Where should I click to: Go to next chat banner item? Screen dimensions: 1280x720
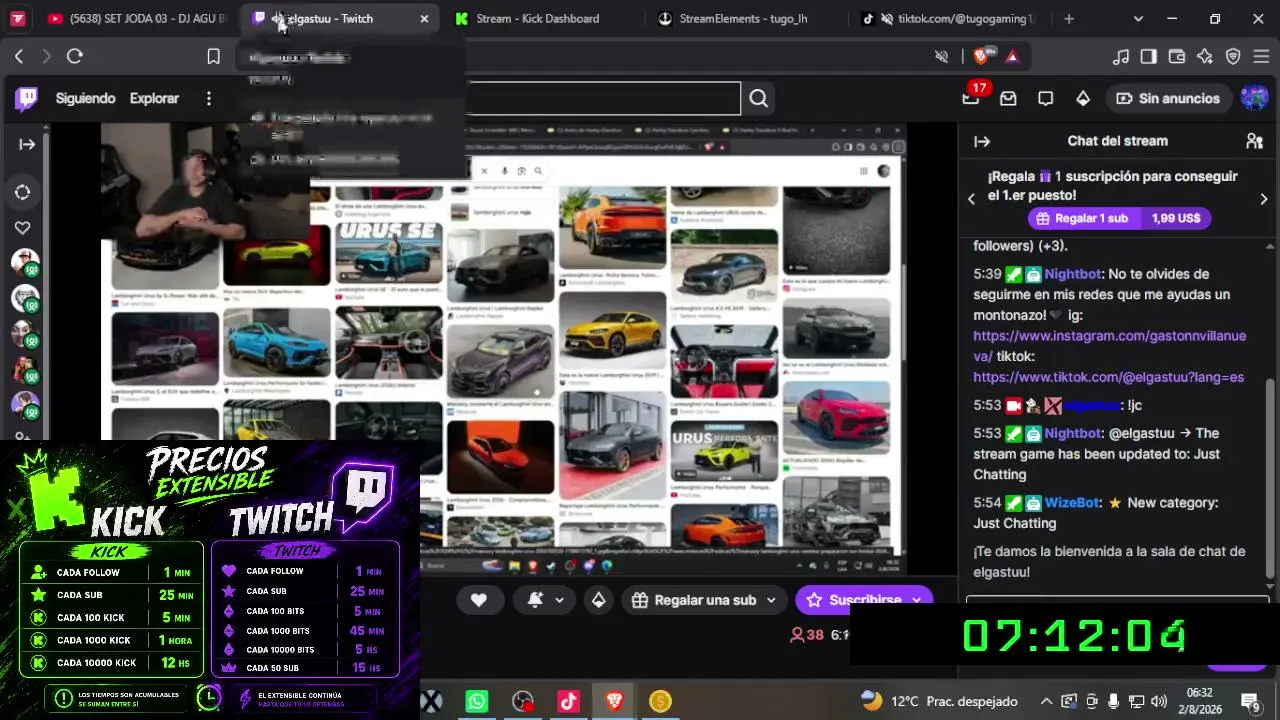(1264, 199)
